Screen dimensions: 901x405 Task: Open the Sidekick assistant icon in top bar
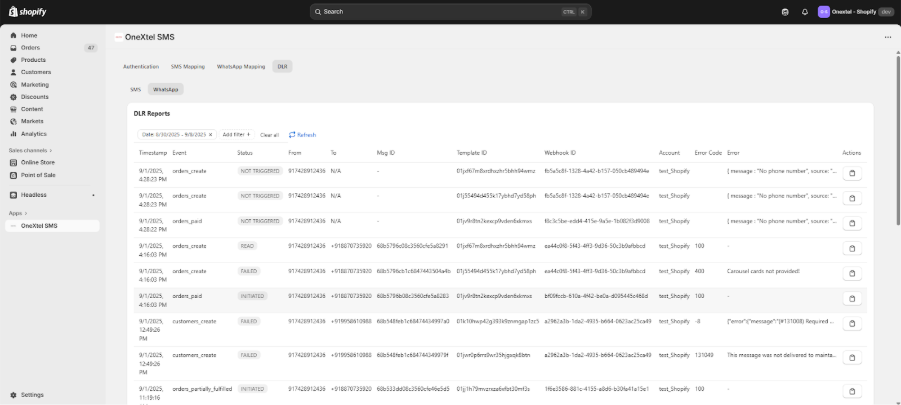click(785, 12)
